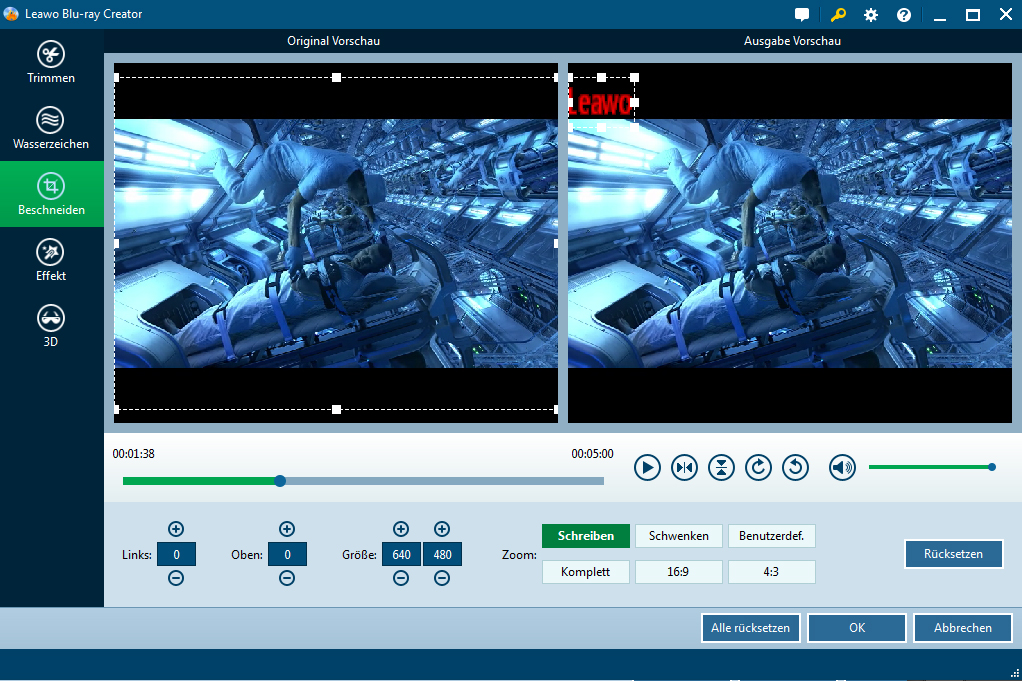Flip the video horizontally
Image resolution: width=1022 pixels, height=681 pixels.
coord(684,467)
